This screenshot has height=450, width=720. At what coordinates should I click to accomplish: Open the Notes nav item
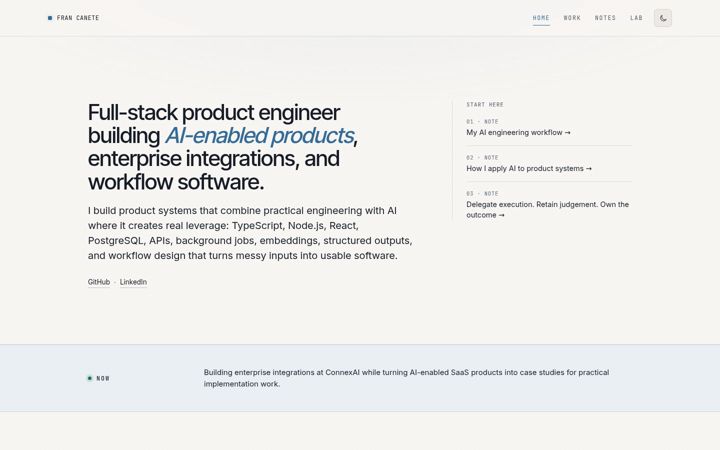[x=605, y=18]
